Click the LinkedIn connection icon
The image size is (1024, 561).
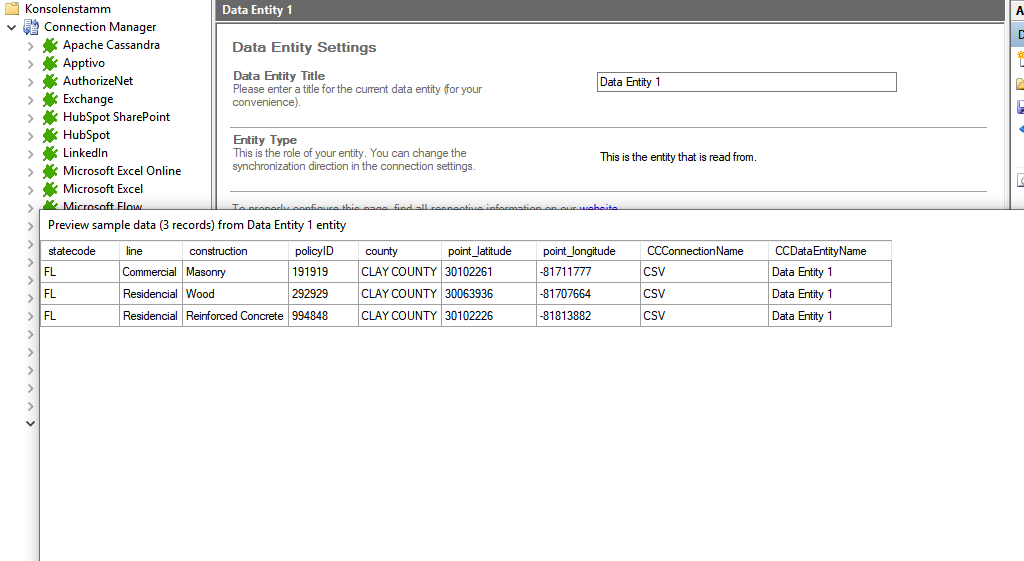50,153
